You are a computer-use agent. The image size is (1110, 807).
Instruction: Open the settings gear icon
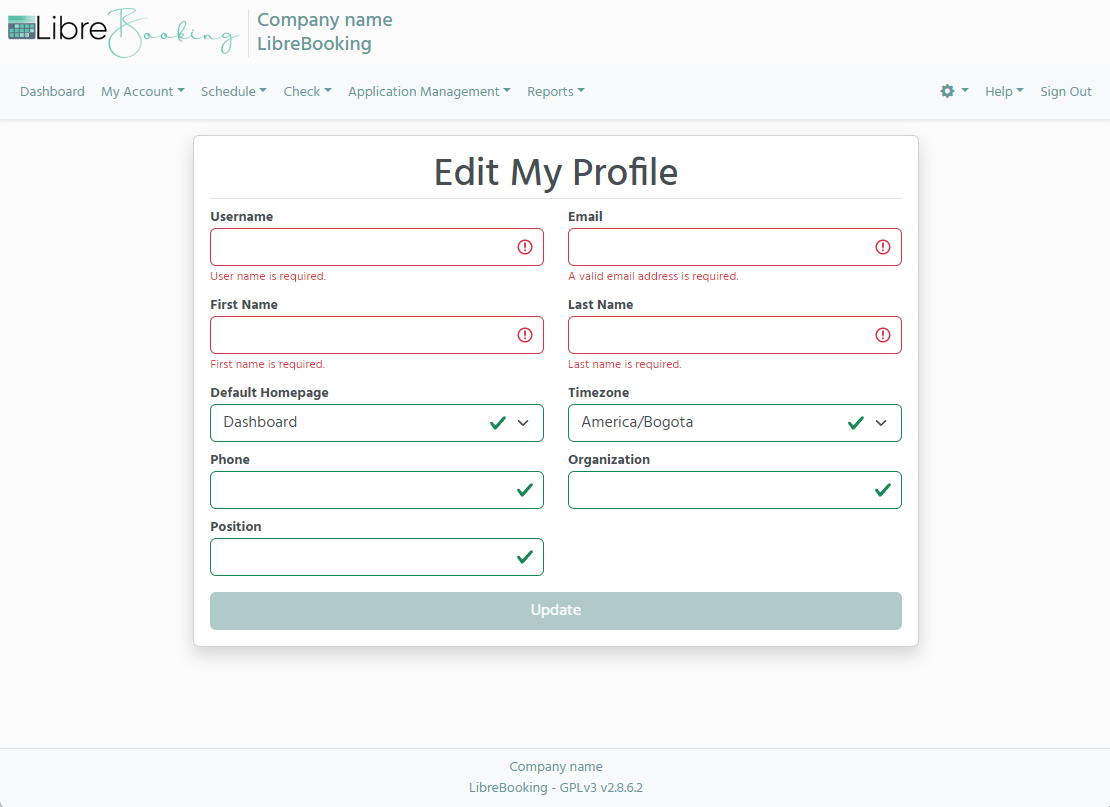945,91
